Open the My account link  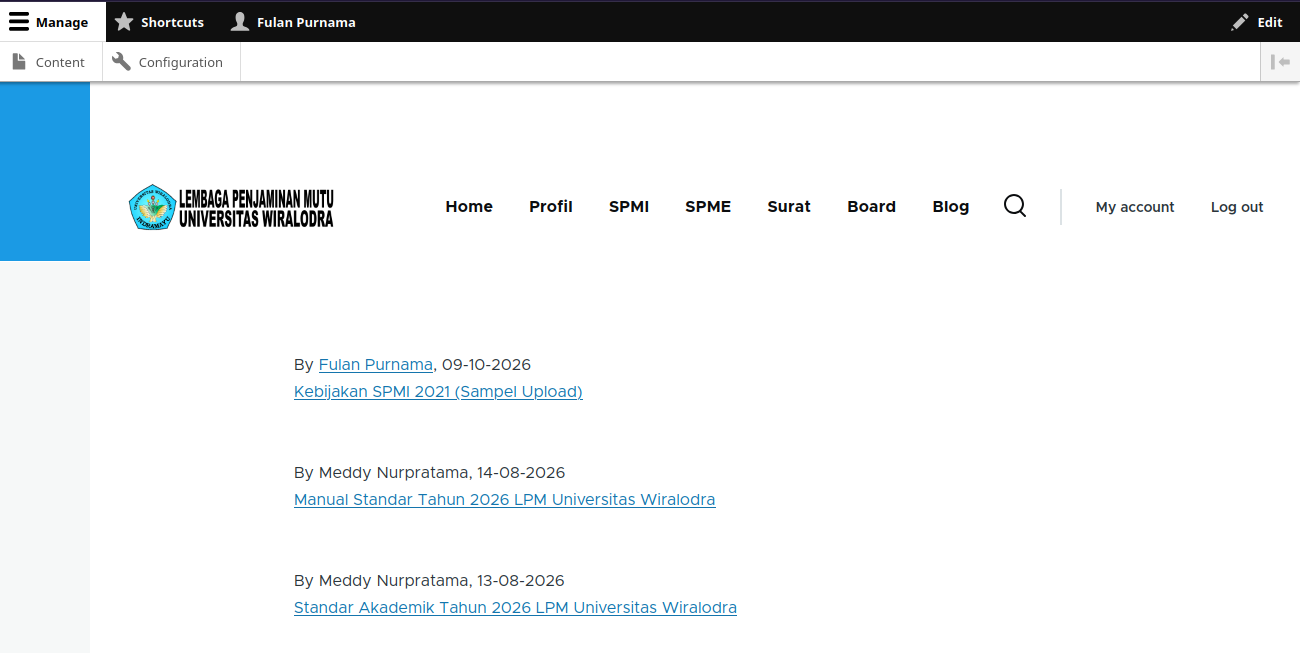[1135, 207]
